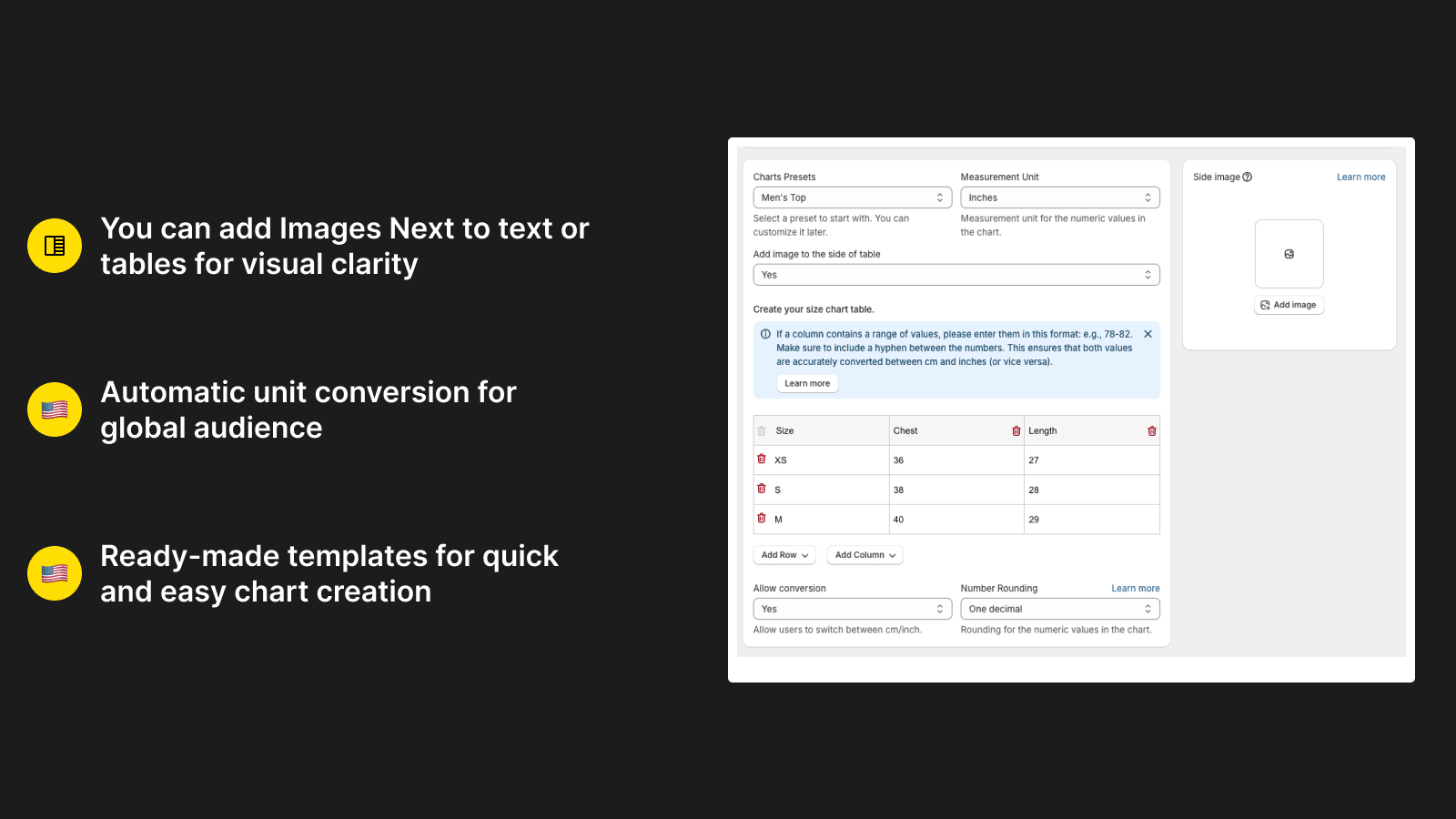Open the Measurement Unit dropdown
This screenshot has width=1456, height=819.
1059,197
